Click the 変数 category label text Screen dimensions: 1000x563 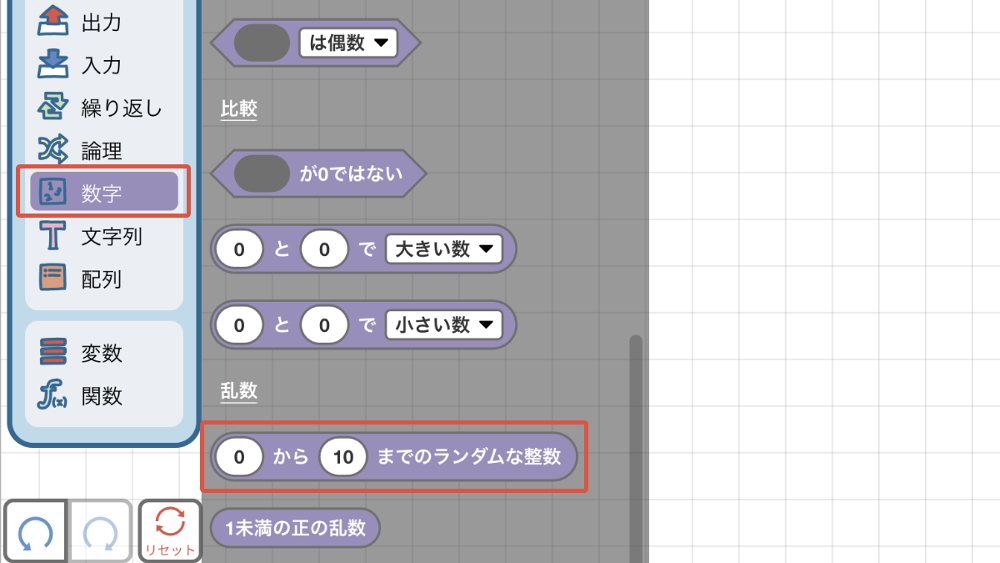(101, 353)
